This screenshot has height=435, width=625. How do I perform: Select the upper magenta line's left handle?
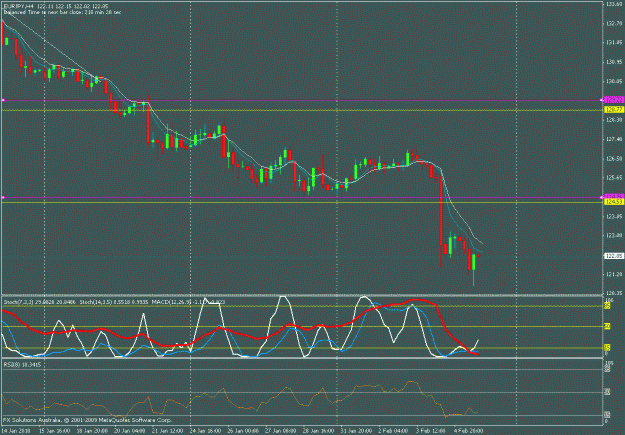point(3,100)
